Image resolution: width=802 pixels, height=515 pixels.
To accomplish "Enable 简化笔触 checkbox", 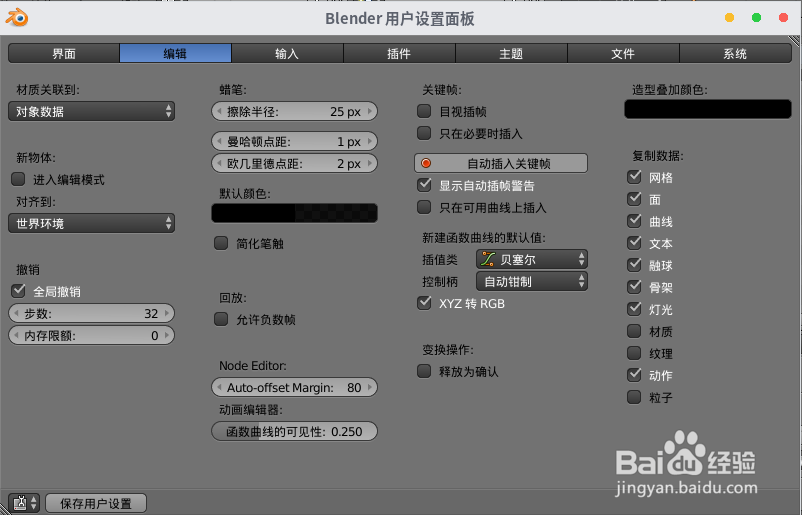I will tap(221, 243).
